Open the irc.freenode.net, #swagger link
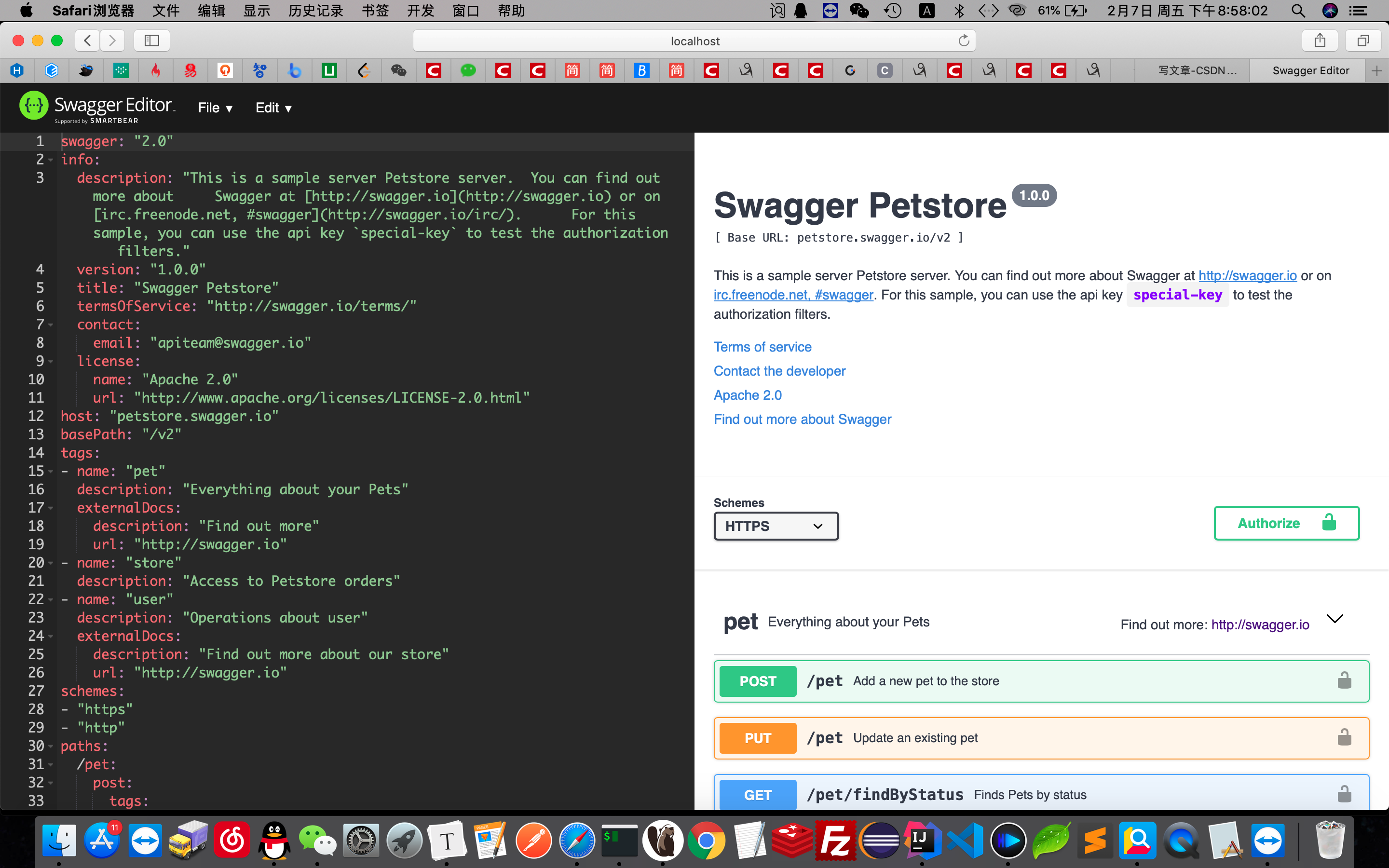The width and height of the screenshot is (1389, 868). point(793,295)
